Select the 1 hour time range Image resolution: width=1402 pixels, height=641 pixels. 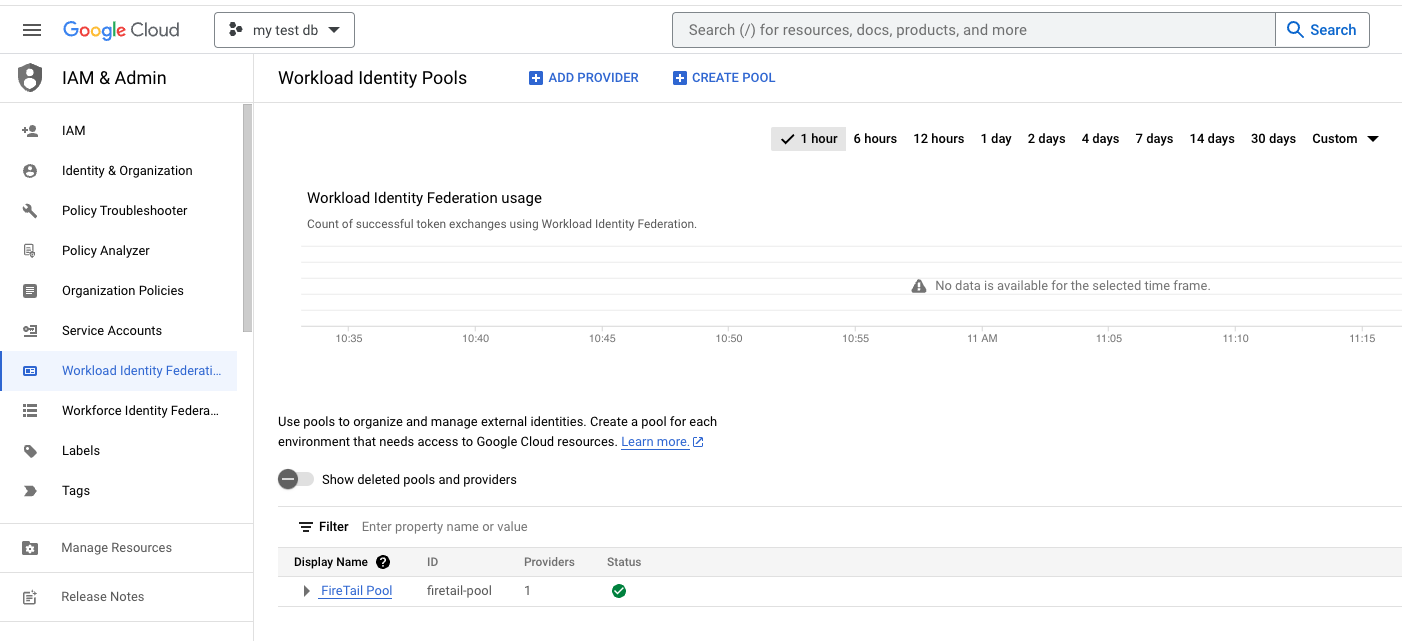coord(808,139)
